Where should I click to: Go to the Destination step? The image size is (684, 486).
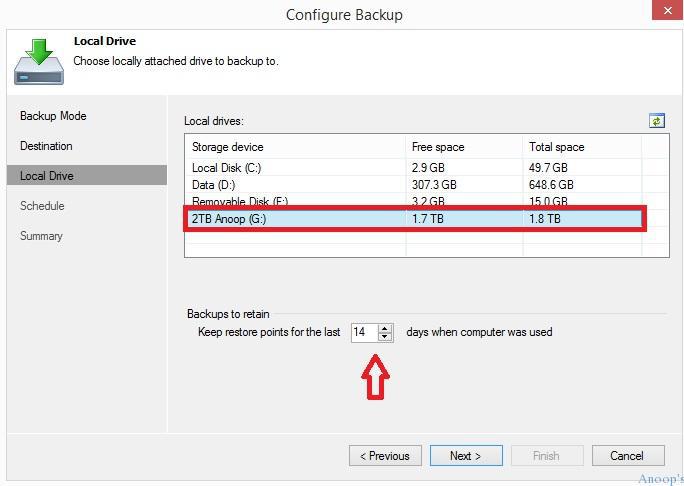tap(46, 146)
